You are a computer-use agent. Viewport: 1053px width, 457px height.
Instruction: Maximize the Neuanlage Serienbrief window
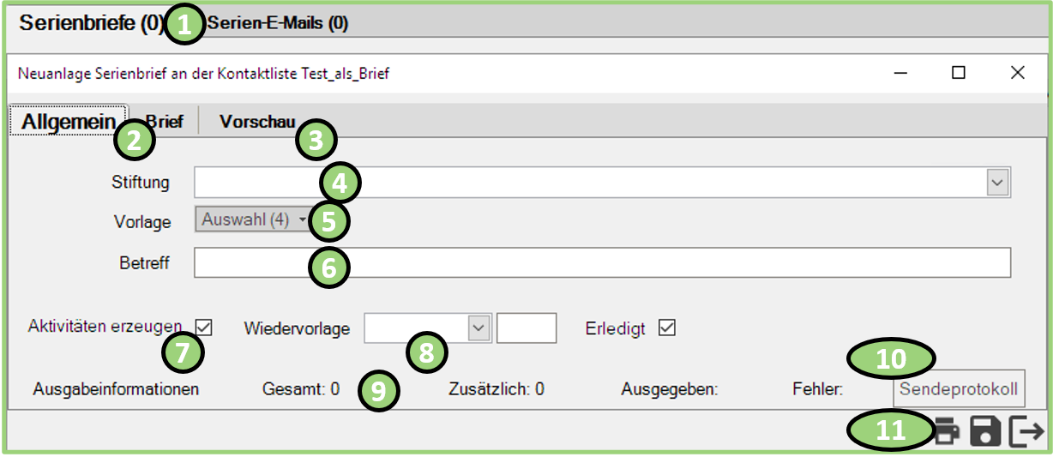(x=958, y=73)
